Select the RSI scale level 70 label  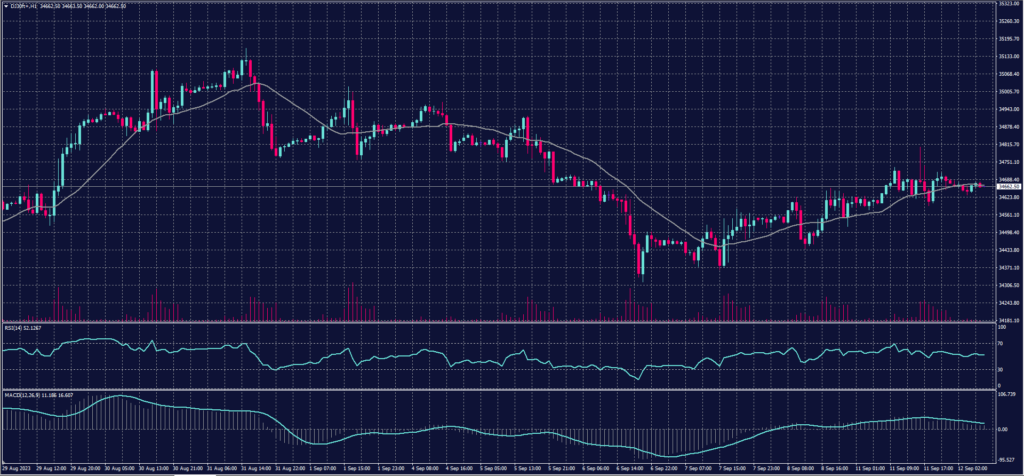1001,343
